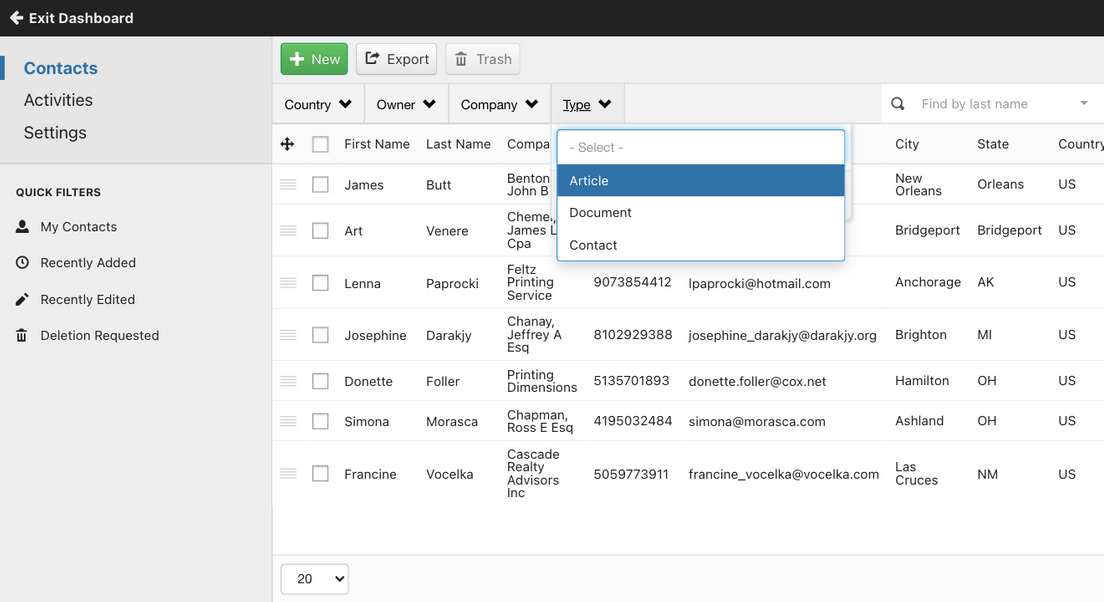Open the Country filter dropdown
Image resolution: width=1104 pixels, height=602 pixels.
318,104
